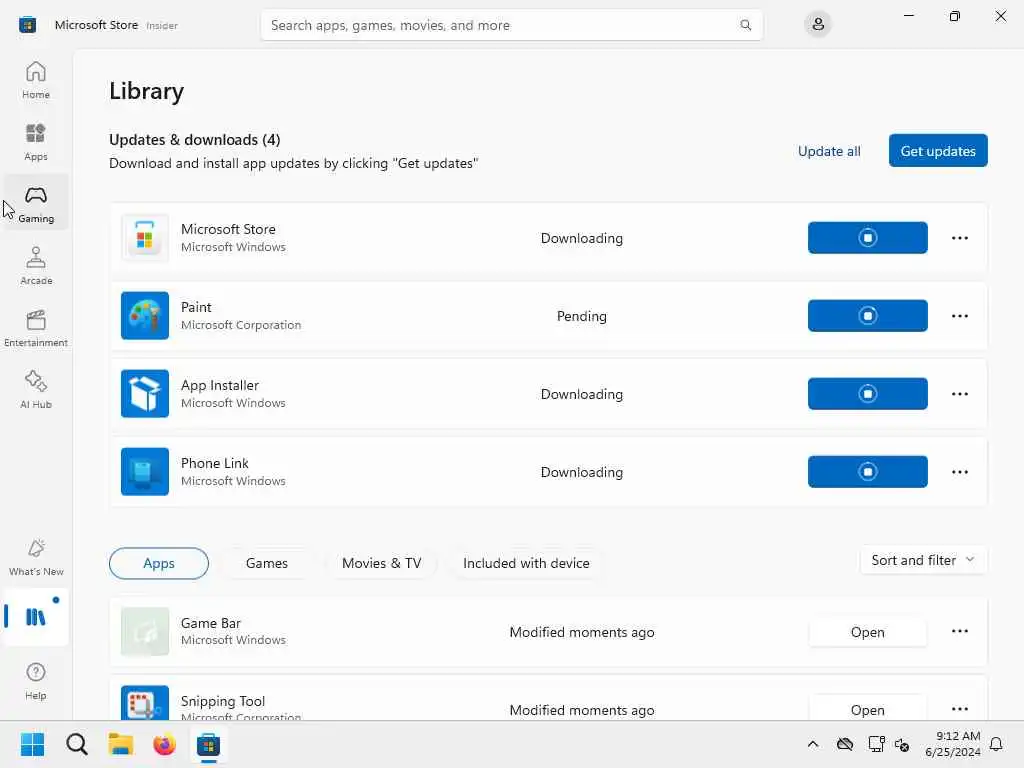Switch to the Movies & TV tab
Viewport: 1024px width, 768px height.
coord(381,563)
